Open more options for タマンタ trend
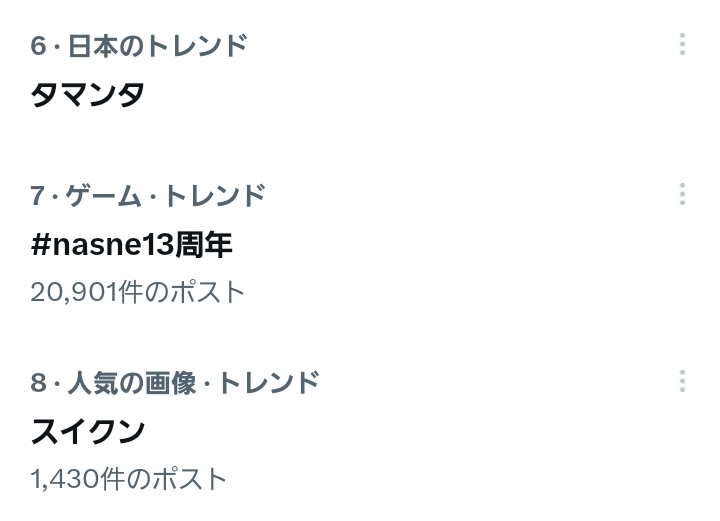 682,44
